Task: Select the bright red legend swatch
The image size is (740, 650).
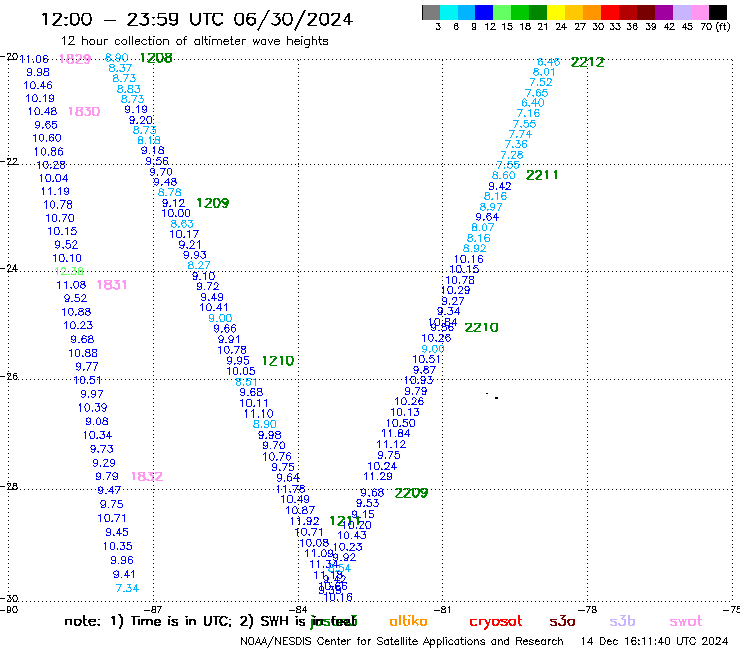Action: tap(610, 12)
